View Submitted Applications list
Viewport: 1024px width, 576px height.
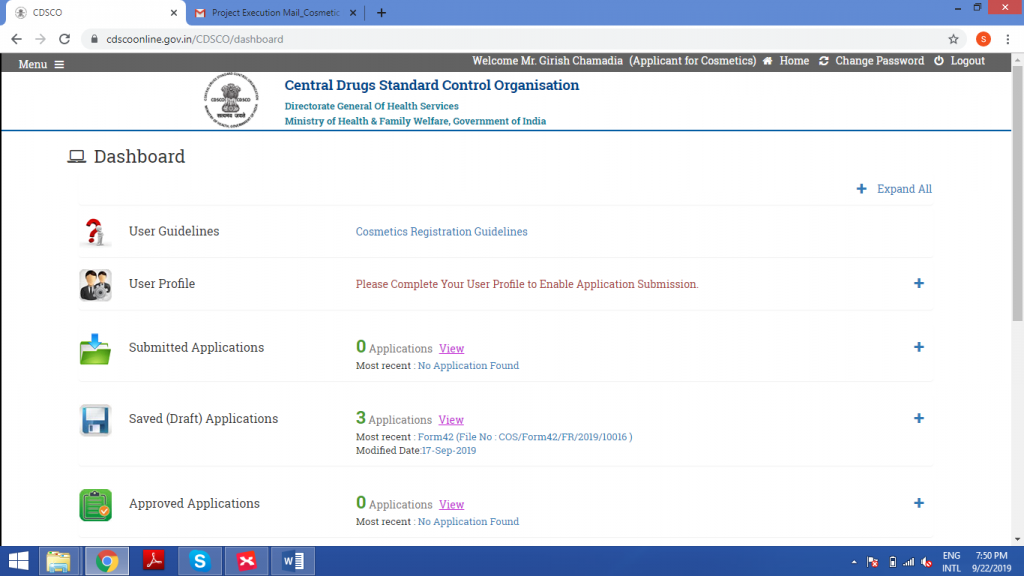(x=451, y=349)
